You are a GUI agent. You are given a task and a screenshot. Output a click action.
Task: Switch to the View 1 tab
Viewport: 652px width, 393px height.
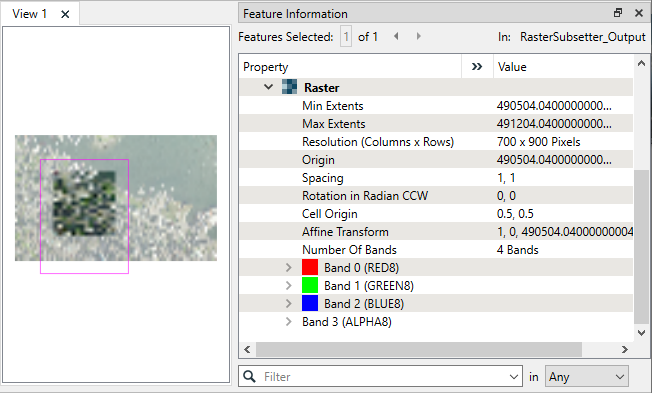(29, 14)
